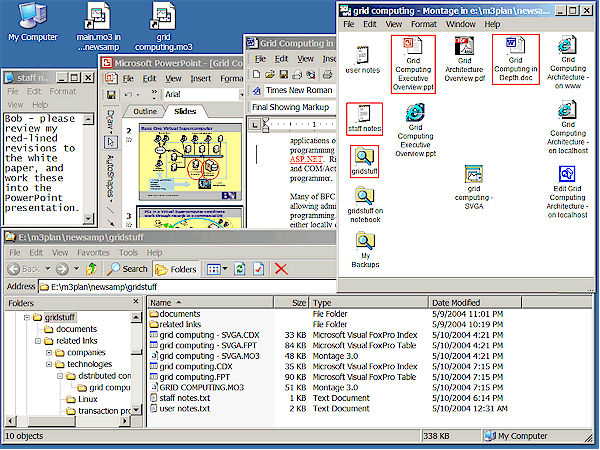Viewport: 600px width, 450px height.
Task: Open main.mo3 desktop shortcut
Action: tap(98, 26)
